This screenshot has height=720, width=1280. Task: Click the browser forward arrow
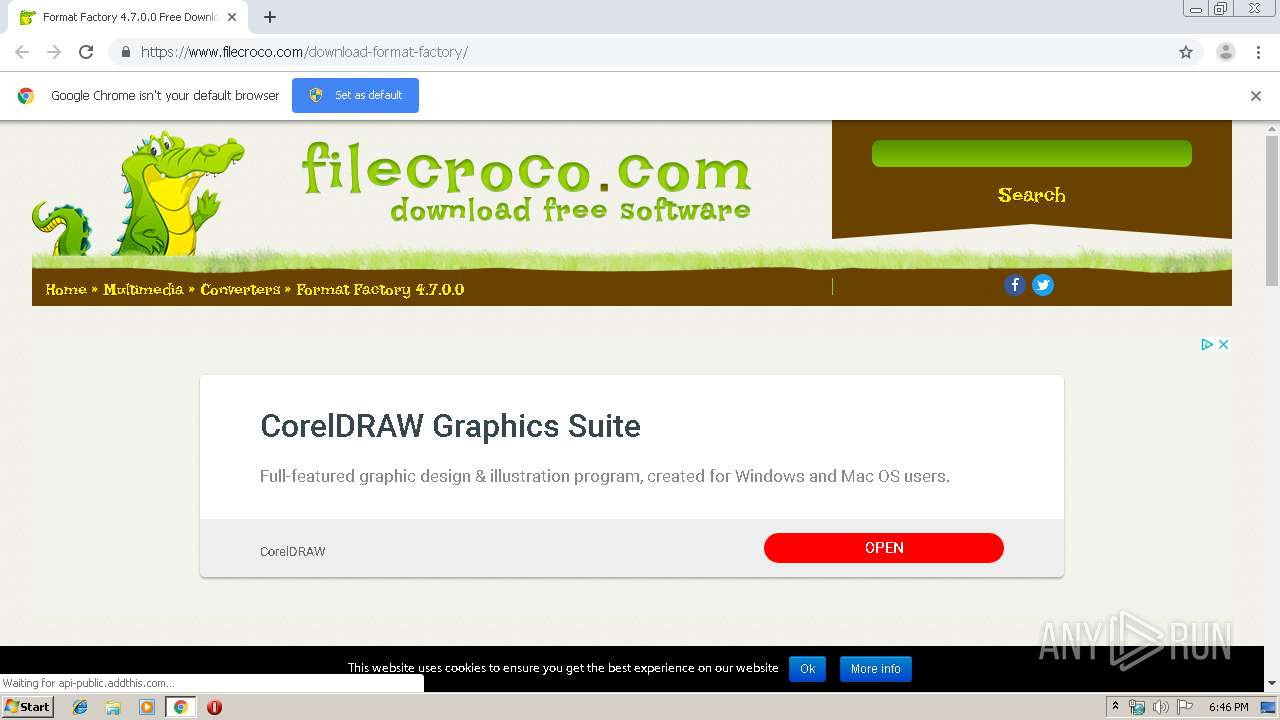(x=54, y=52)
